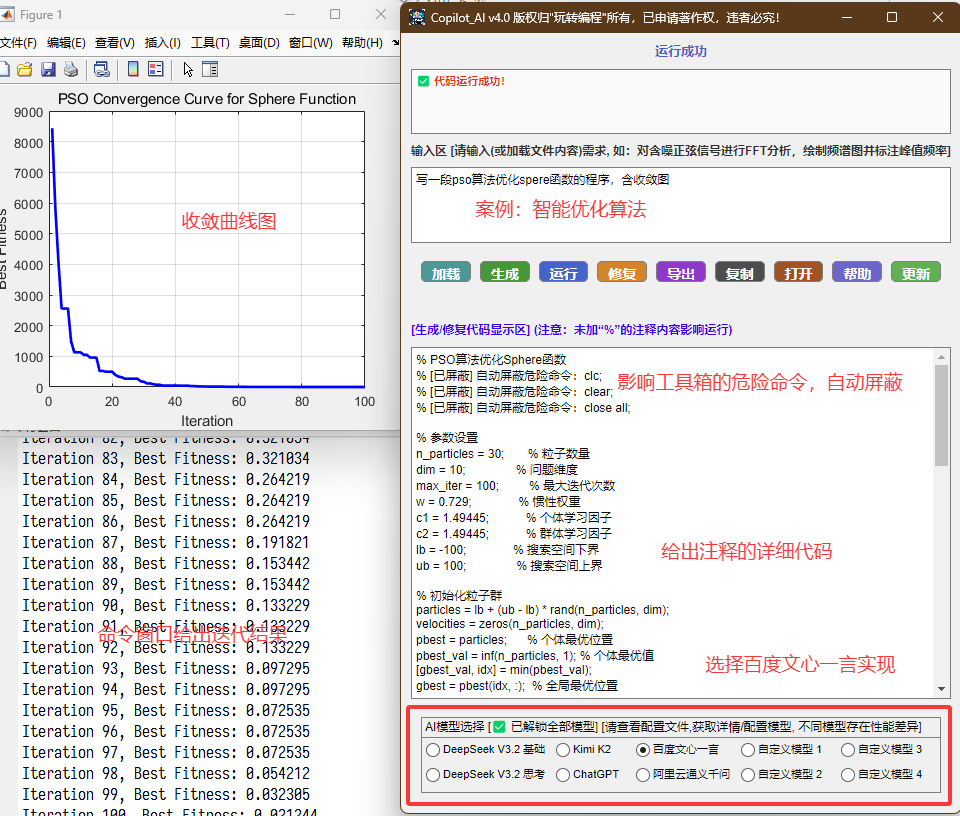
Task: Insert a colorbar via toolbar icon
Action: tap(133, 69)
